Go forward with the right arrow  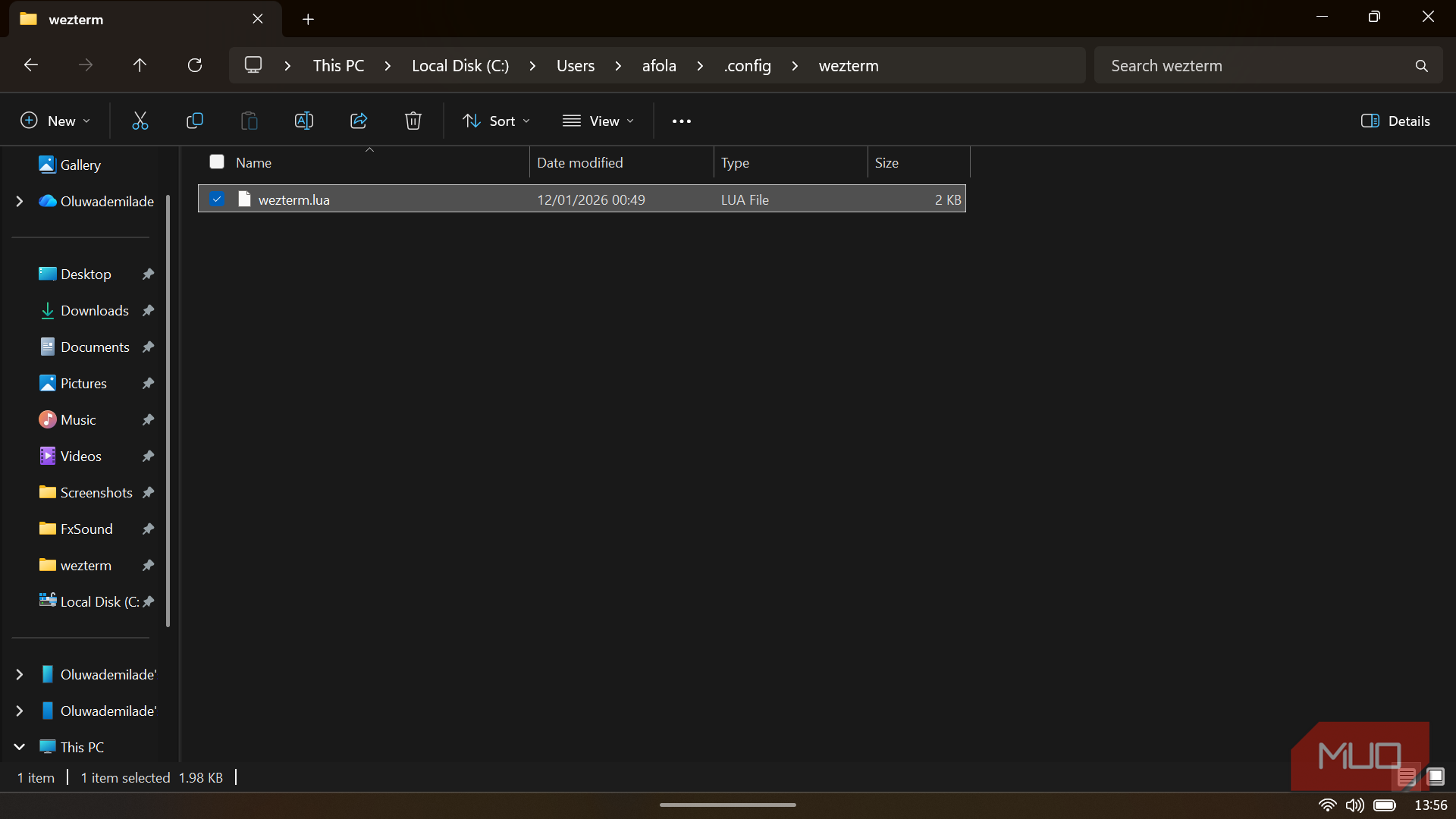(86, 65)
